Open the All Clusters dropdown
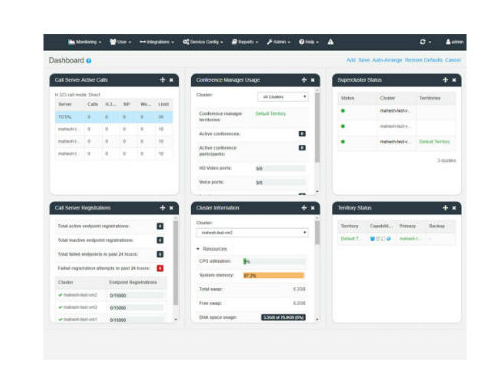This screenshot has height=376, width=501. [283, 97]
